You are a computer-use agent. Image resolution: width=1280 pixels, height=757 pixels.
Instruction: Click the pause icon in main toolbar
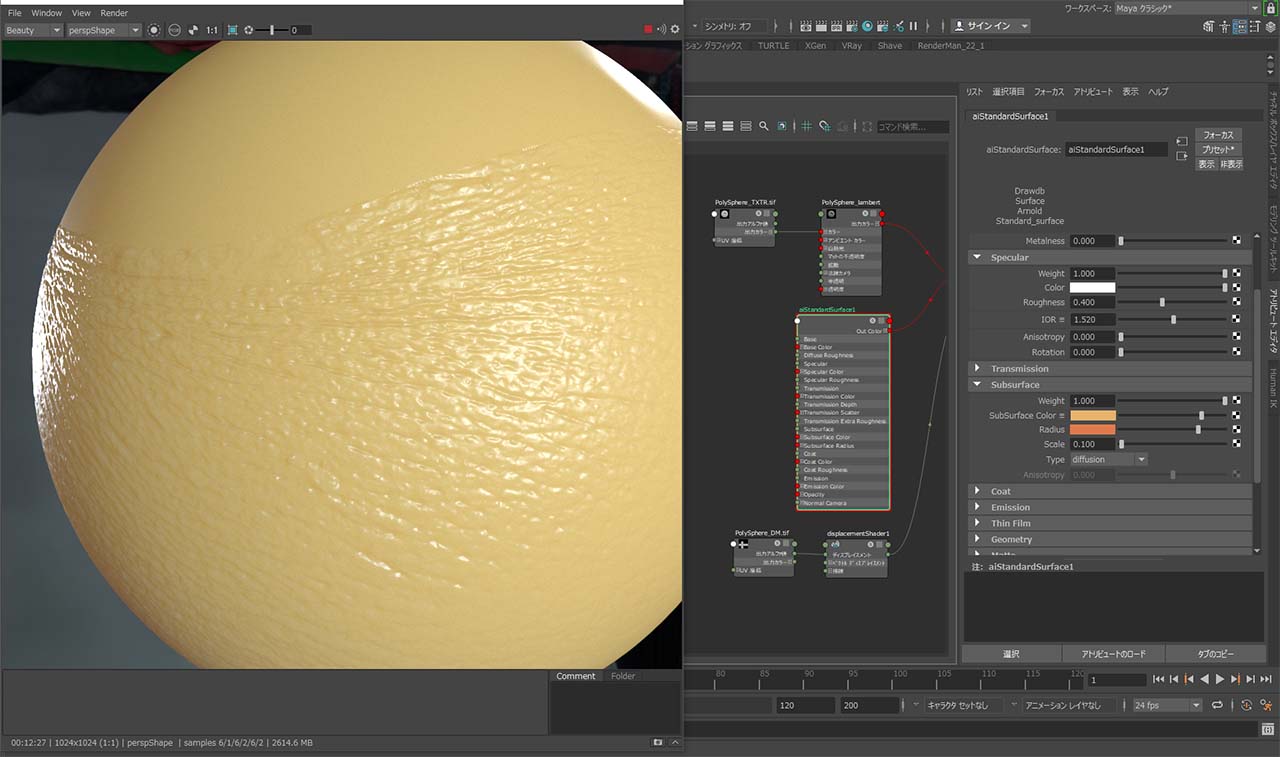pos(913,26)
